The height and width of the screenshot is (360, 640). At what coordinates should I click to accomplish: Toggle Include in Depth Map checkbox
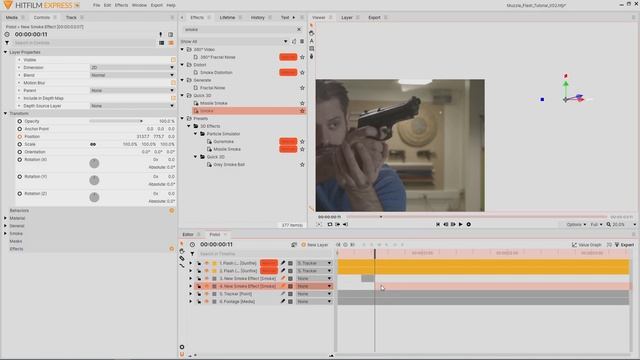pos(173,98)
